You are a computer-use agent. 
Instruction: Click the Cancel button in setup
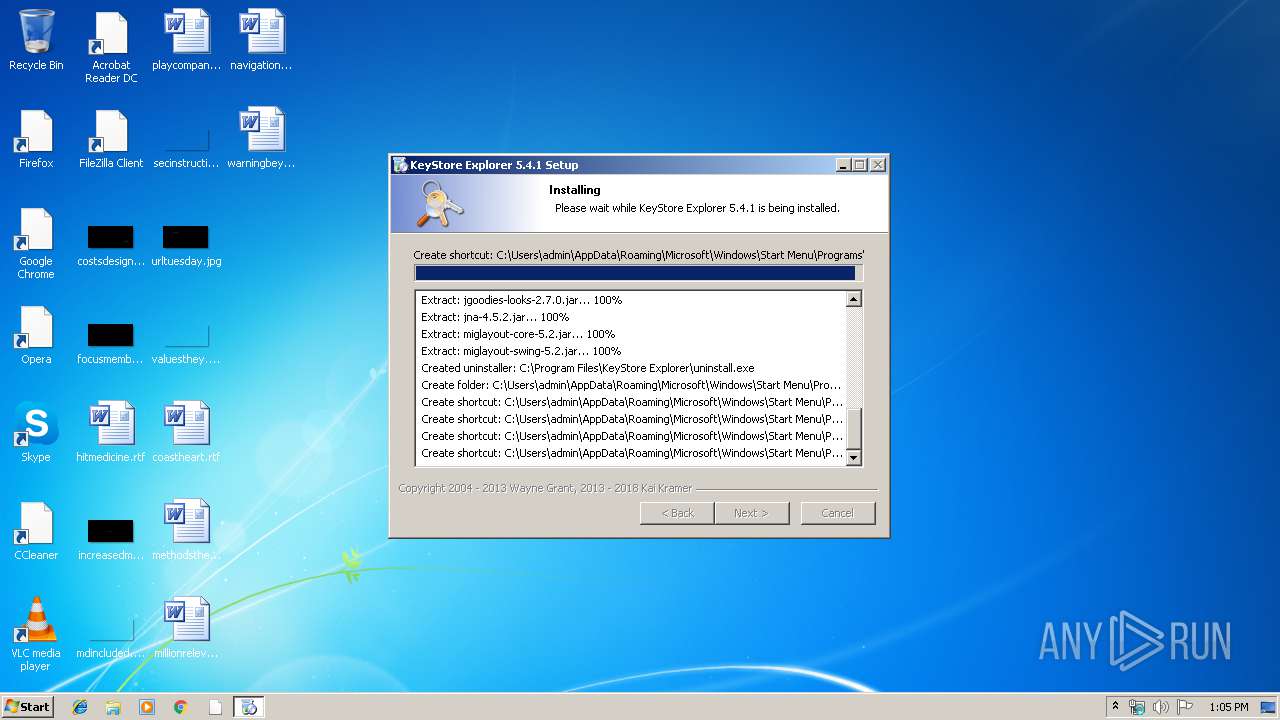coord(838,513)
